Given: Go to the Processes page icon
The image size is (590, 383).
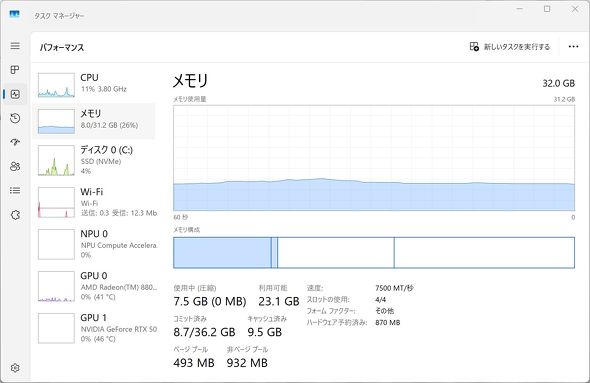Looking at the screenshot, I should [15, 70].
